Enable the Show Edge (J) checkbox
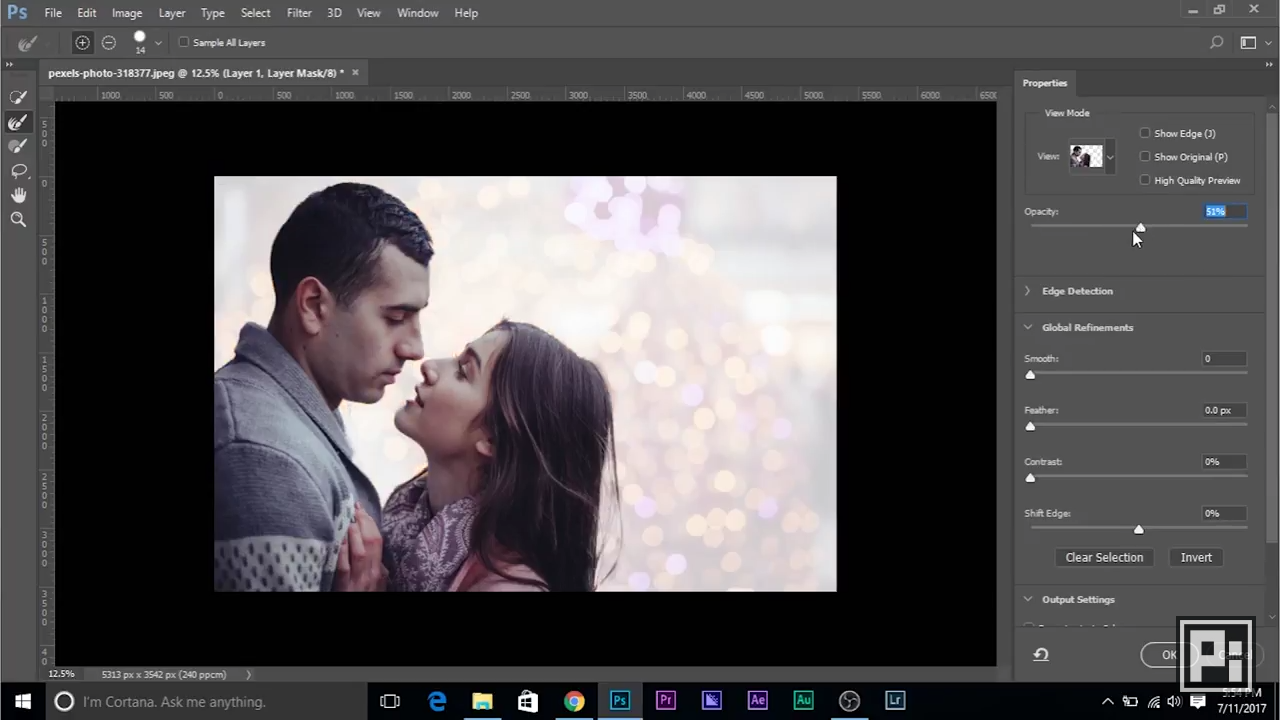Viewport: 1280px width, 720px height. click(x=1145, y=133)
